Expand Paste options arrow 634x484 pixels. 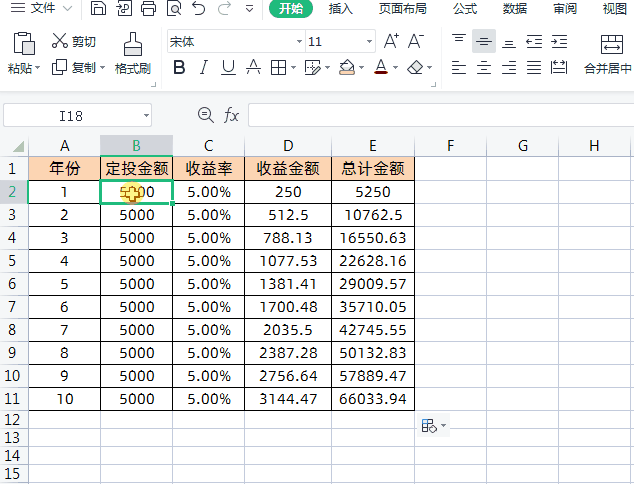tap(38, 68)
